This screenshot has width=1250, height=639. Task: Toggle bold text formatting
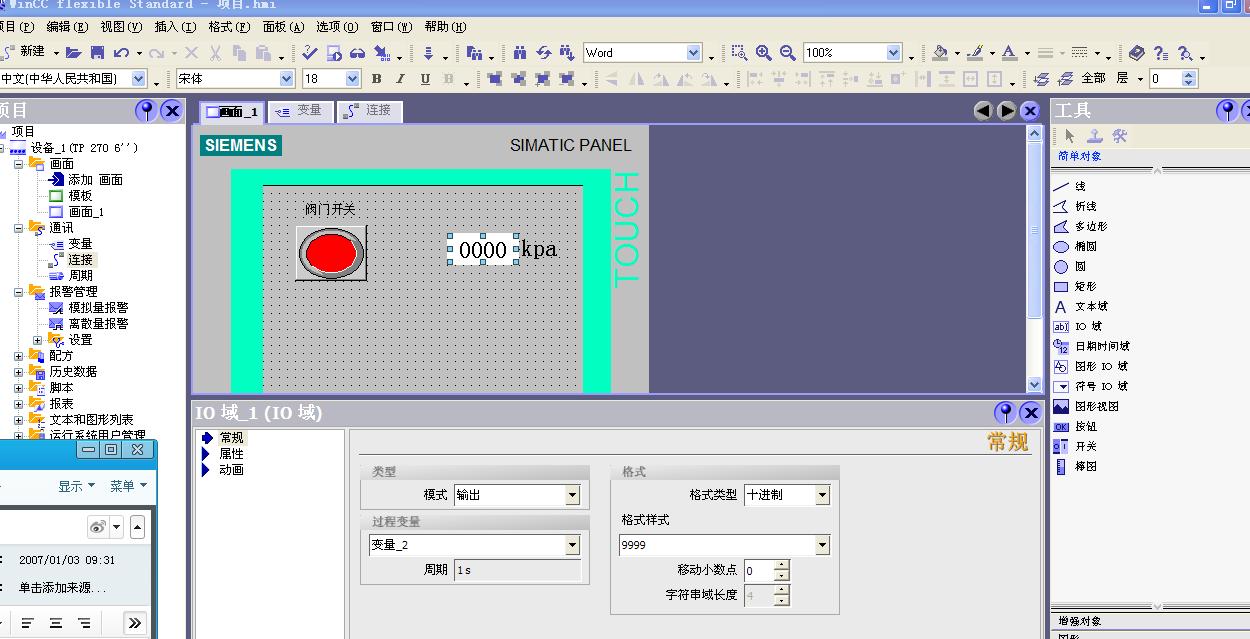coord(376,78)
